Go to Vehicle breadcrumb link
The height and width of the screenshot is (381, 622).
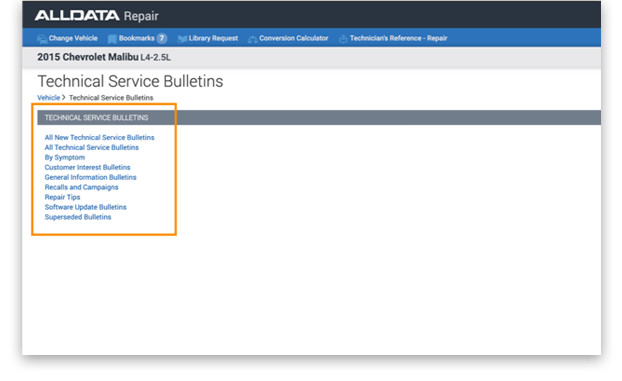48,98
